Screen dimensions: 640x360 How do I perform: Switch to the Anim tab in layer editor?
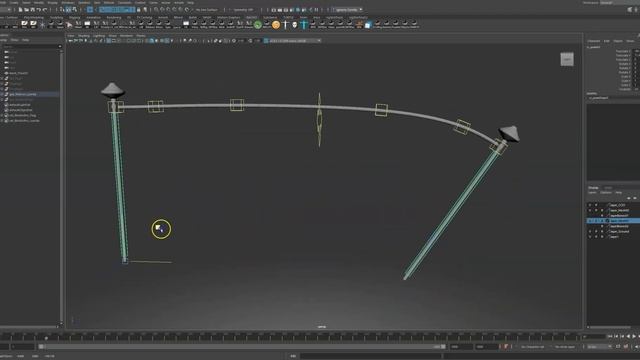pyautogui.click(x=608, y=188)
